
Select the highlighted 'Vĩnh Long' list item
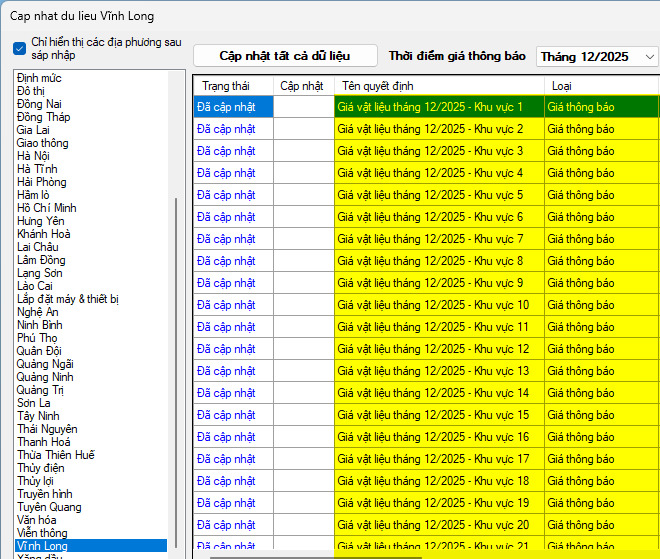tap(44, 546)
